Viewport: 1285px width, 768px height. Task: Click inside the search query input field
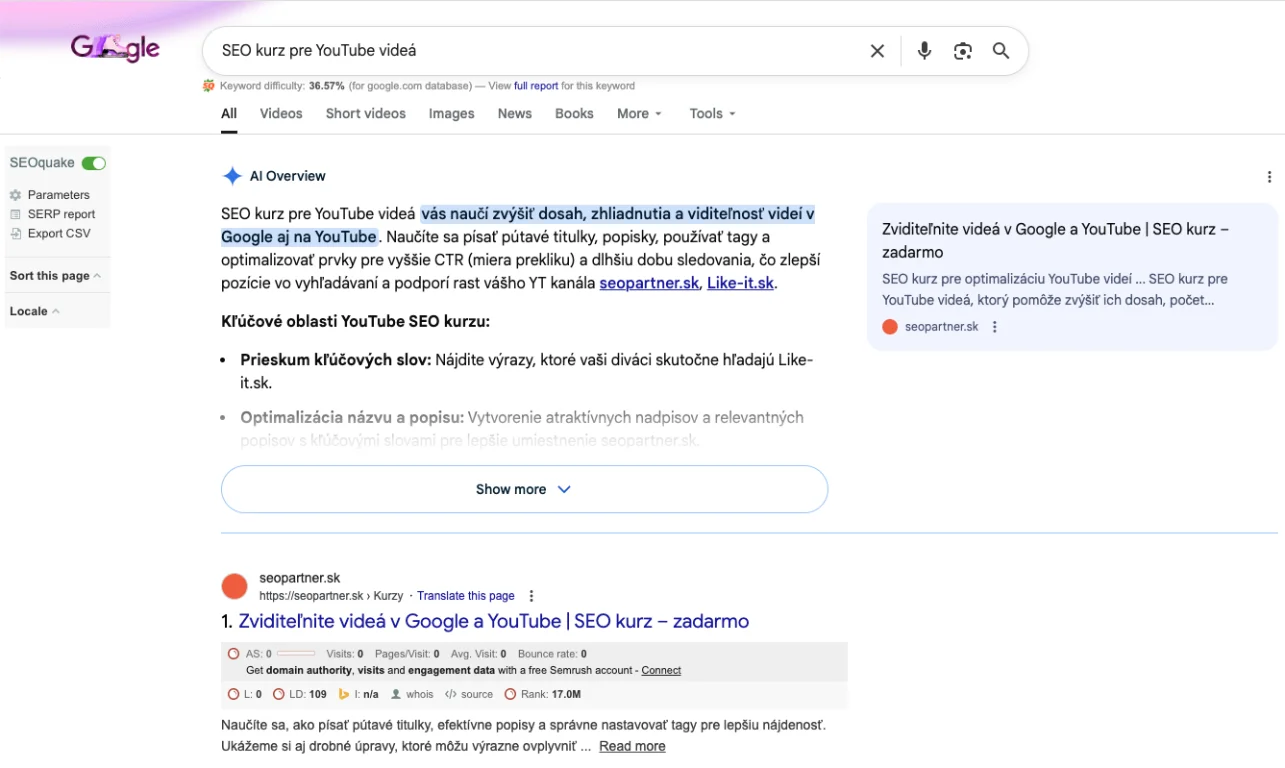(x=530, y=51)
